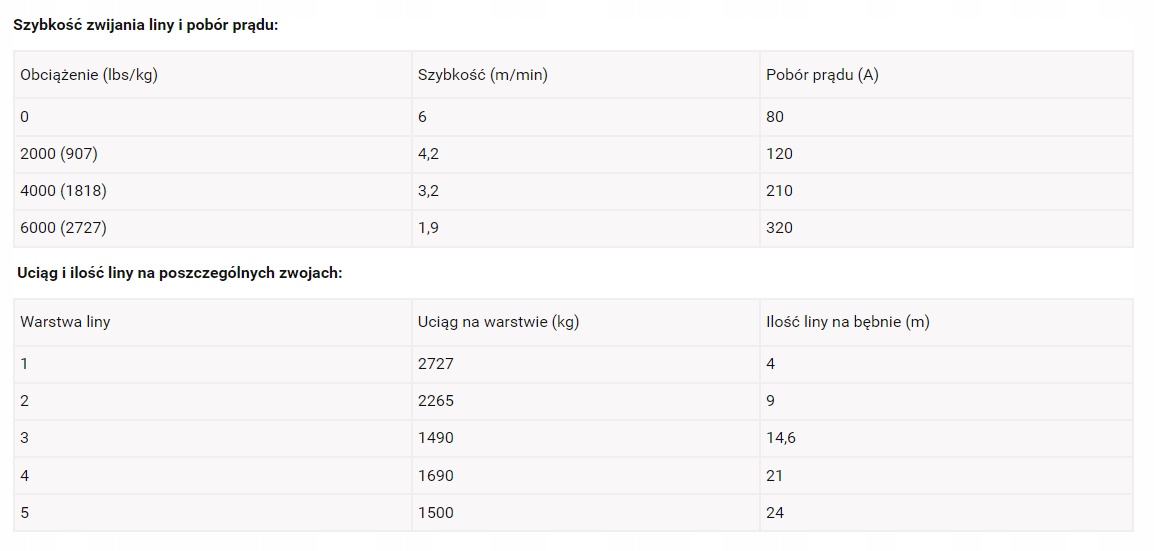This screenshot has height=551, width=1155.
Task: Select the pull value "2265"
Action: [435, 401]
